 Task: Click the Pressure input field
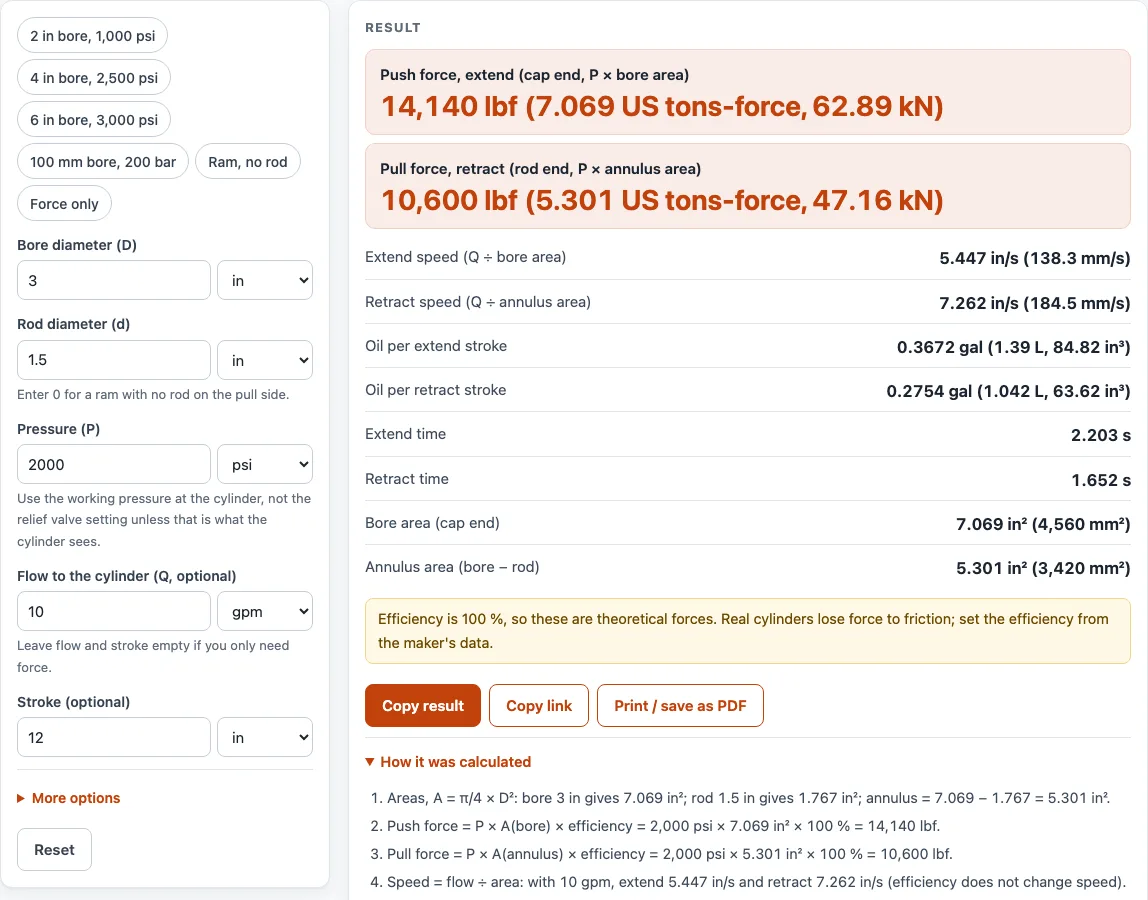pos(113,464)
